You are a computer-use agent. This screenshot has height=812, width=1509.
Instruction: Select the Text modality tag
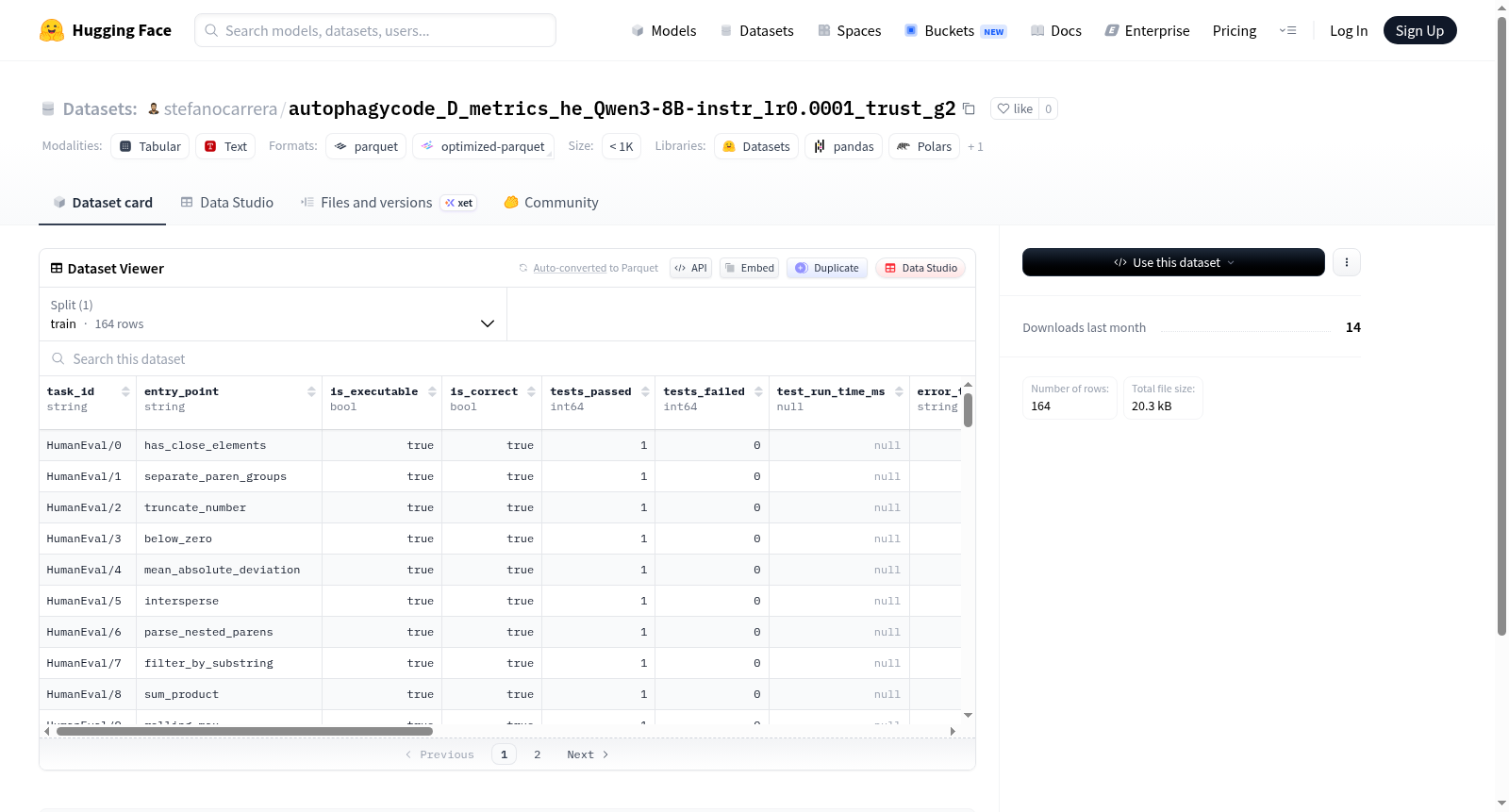coord(225,146)
